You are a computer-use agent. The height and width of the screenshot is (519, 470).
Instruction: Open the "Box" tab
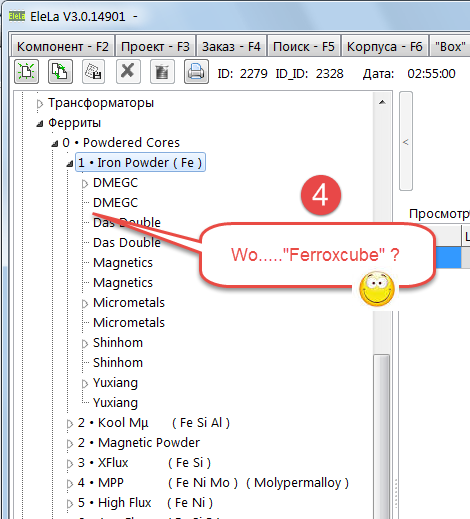click(450, 46)
